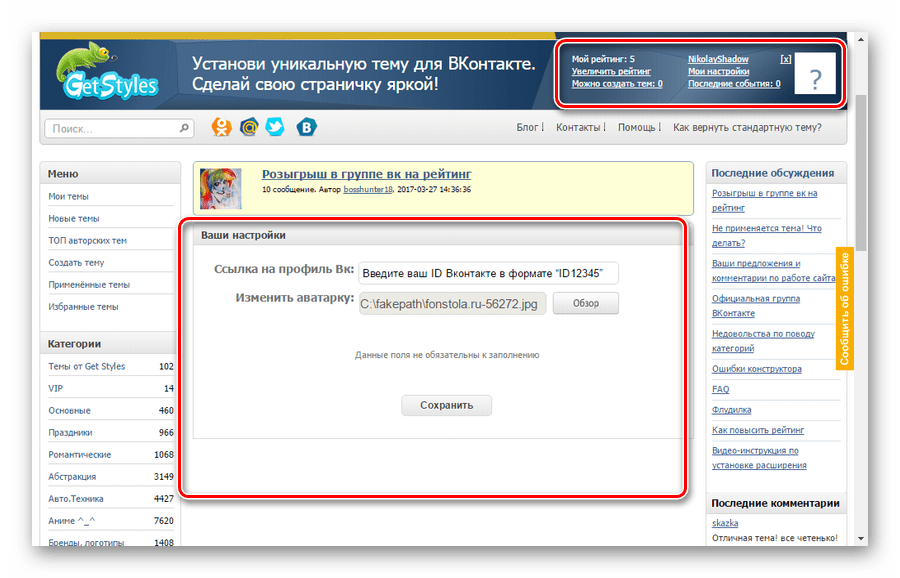Open Ошибки конструктора discussion
The width and height of the screenshot is (900, 578).
(757, 369)
